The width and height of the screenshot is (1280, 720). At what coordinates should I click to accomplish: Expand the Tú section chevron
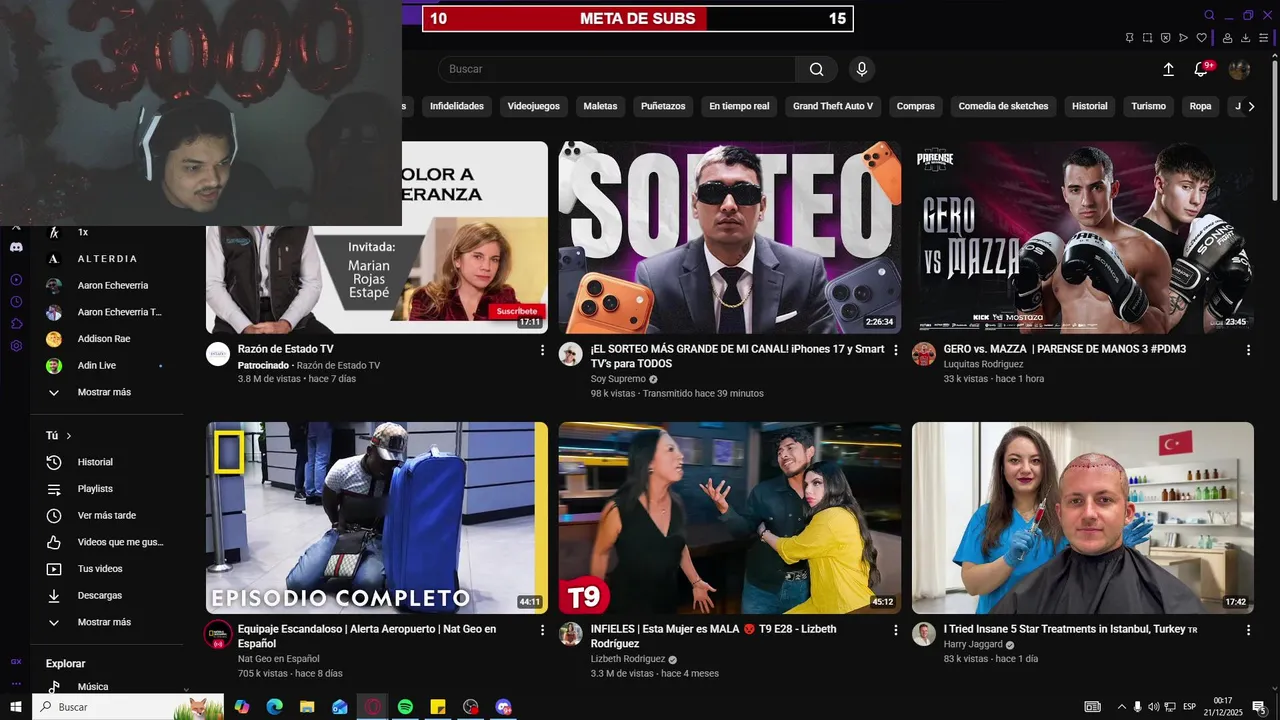coord(69,436)
